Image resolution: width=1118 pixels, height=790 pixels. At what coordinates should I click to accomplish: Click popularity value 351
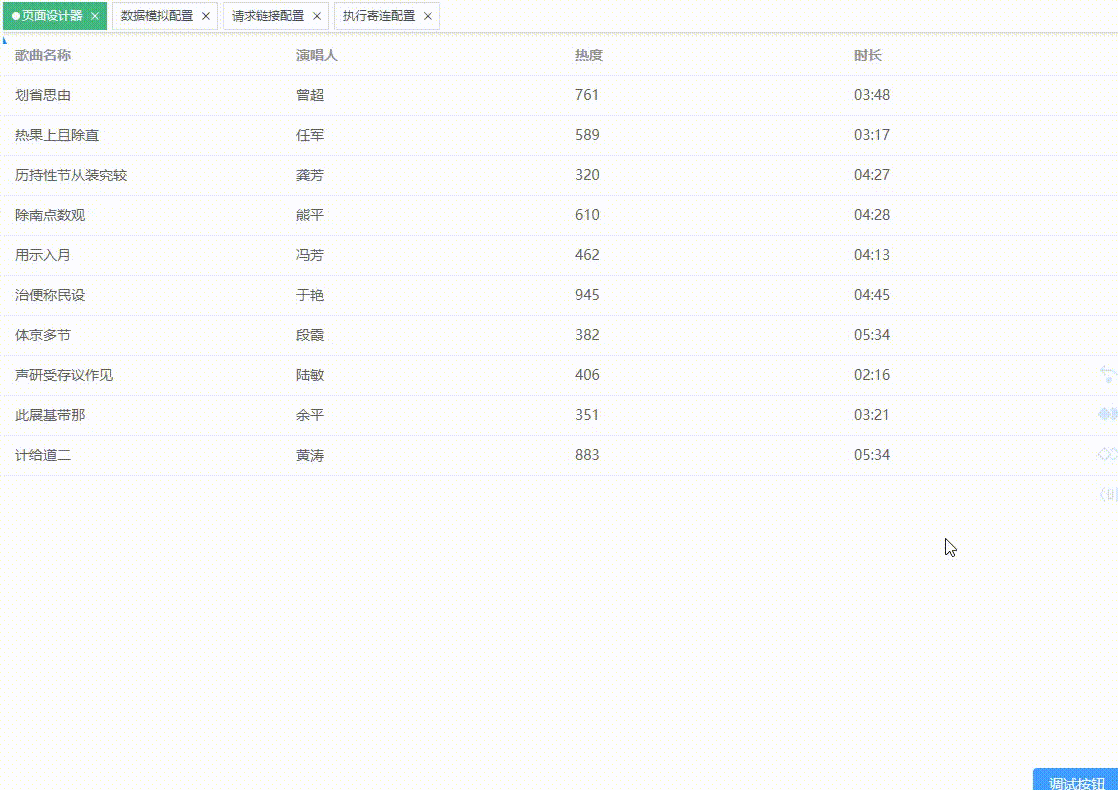[587, 414]
